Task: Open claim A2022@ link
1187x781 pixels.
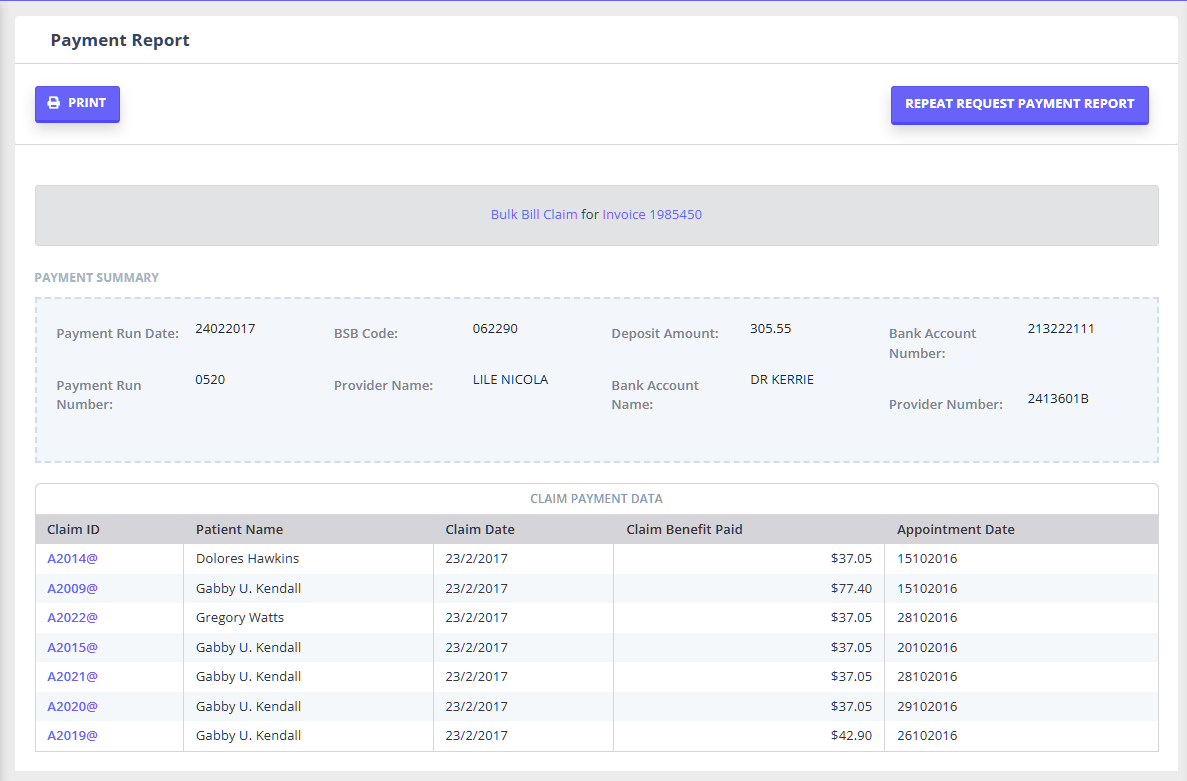Action: [72, 618]
